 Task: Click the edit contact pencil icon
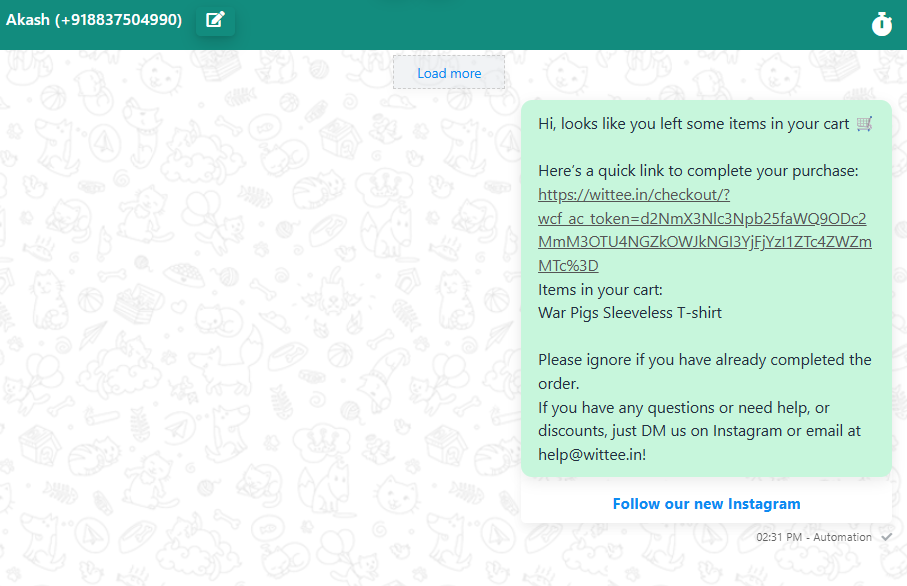pyautogui.click(x=215, y=20)
